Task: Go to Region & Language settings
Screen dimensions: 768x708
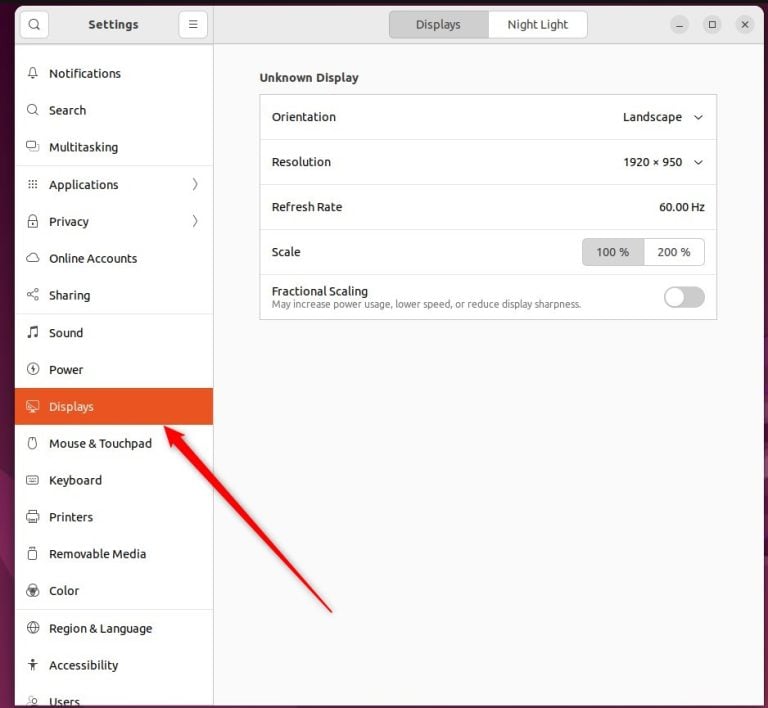Action: click(114, 628)
